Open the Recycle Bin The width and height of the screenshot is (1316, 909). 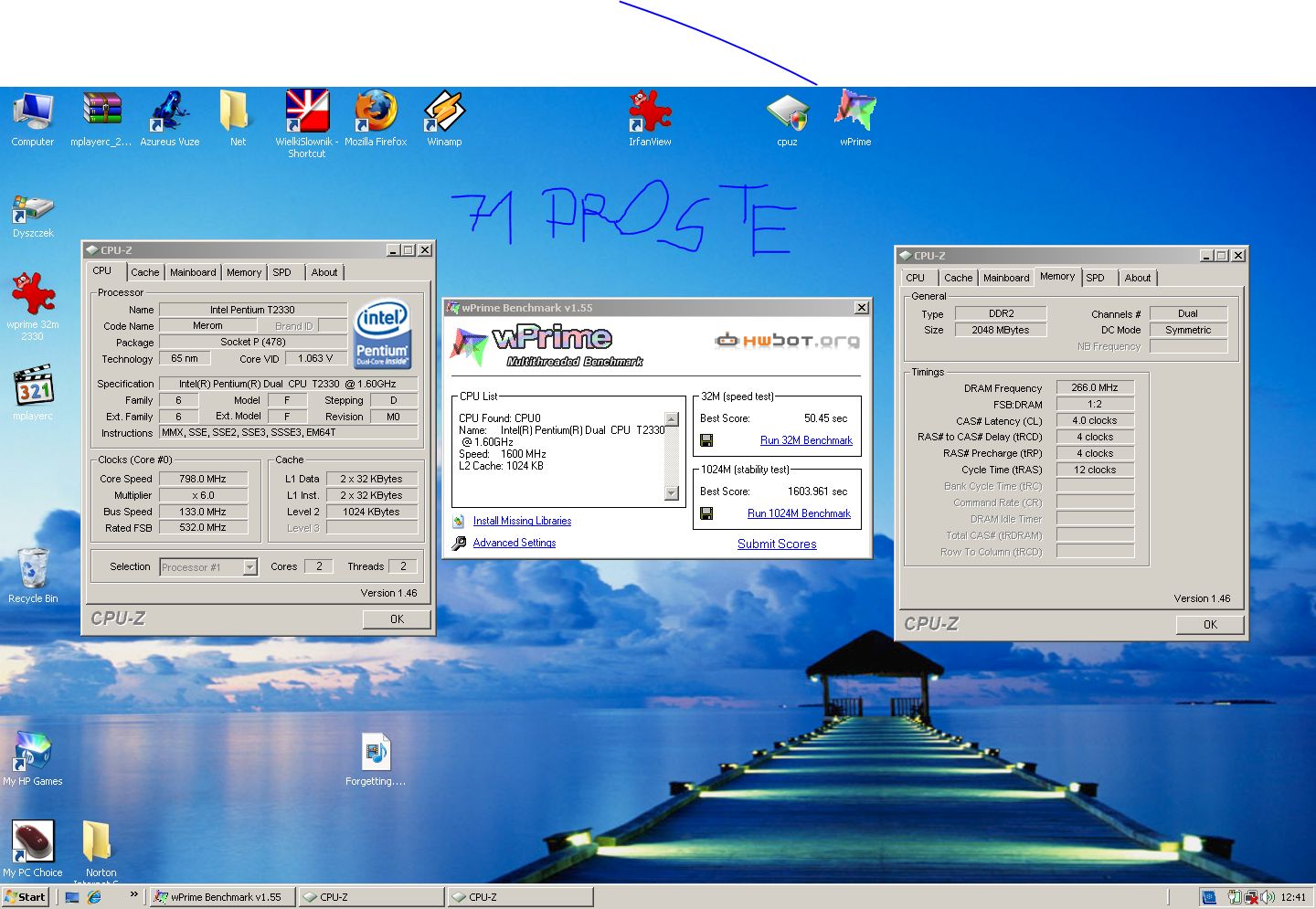33,568
